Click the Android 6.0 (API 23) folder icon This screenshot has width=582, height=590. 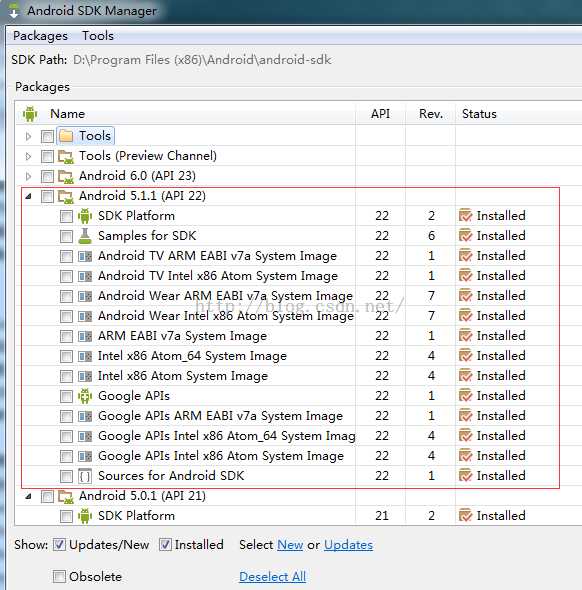pos(66,176)
